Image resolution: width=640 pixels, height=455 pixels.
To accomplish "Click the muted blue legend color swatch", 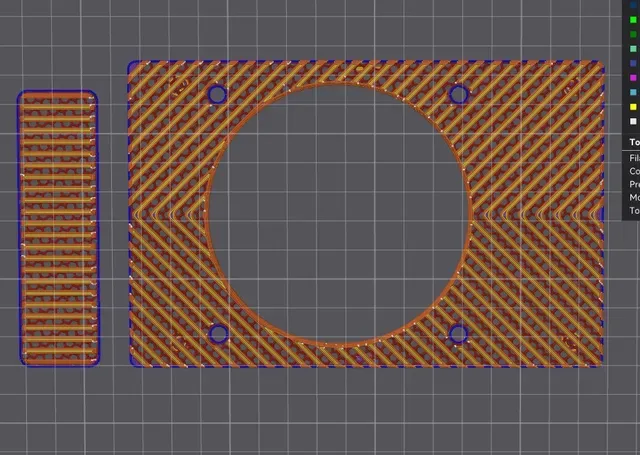I will click(633, 63).
